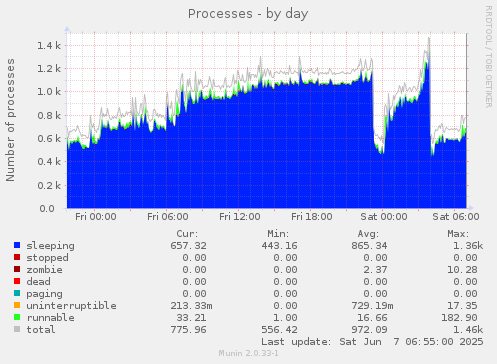Click the orange uninterruptible legend swatch

17,305
